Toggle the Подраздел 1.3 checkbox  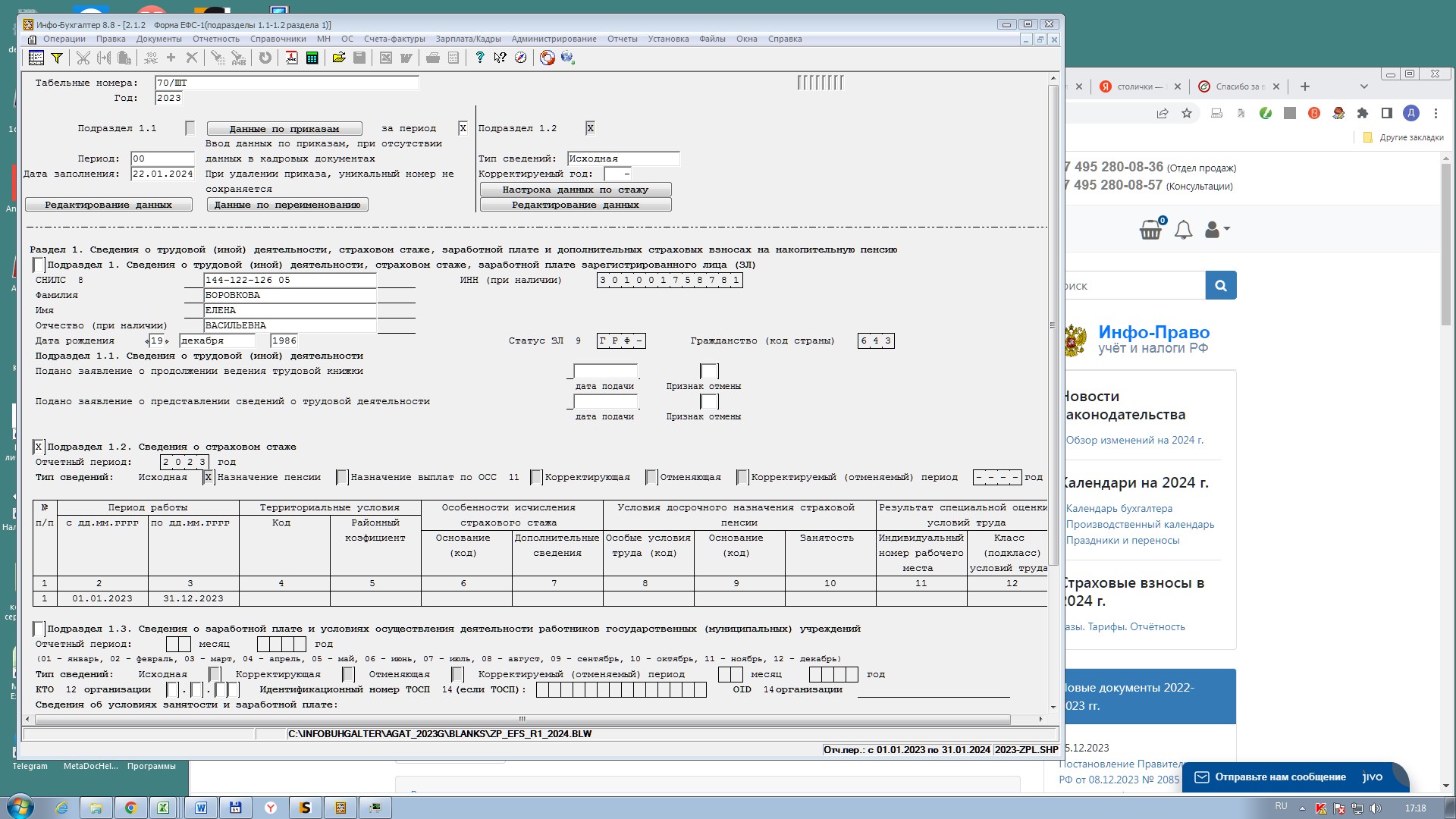pos(39,629)
